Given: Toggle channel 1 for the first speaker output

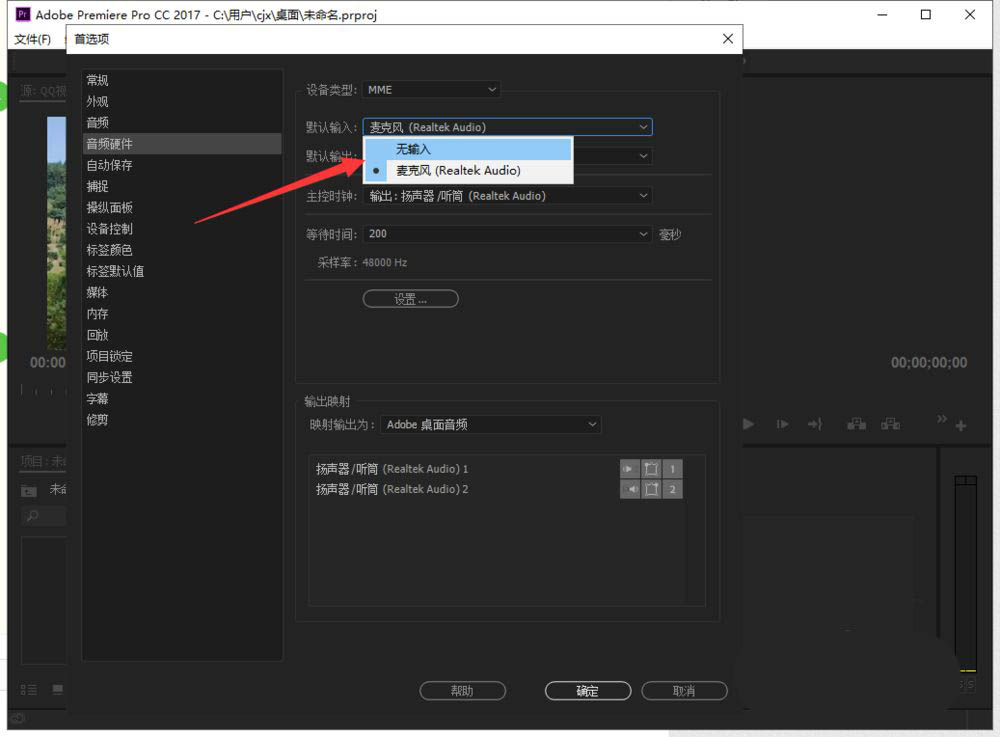Looking at the screenshot, I should [673, 469].
